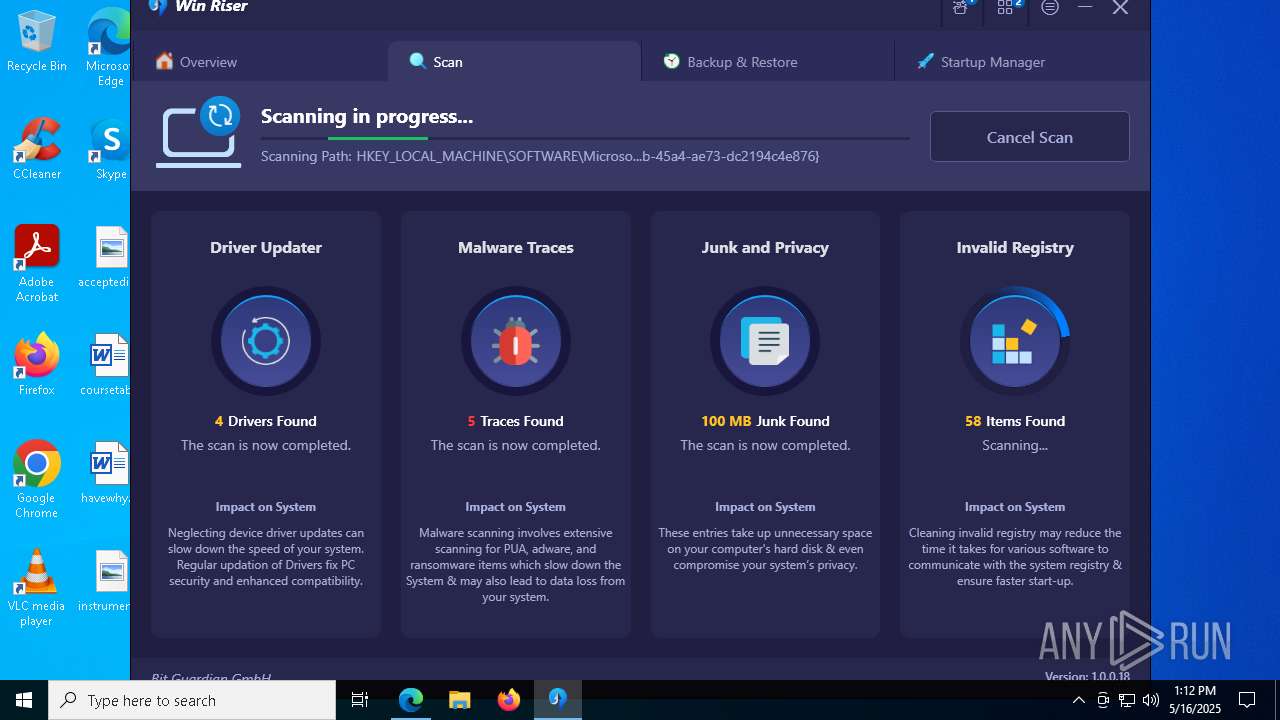The height and width of the screenshot is (720, 1280).
Task: Click the Junk and Privacy document icon
Action: [765, 342]
